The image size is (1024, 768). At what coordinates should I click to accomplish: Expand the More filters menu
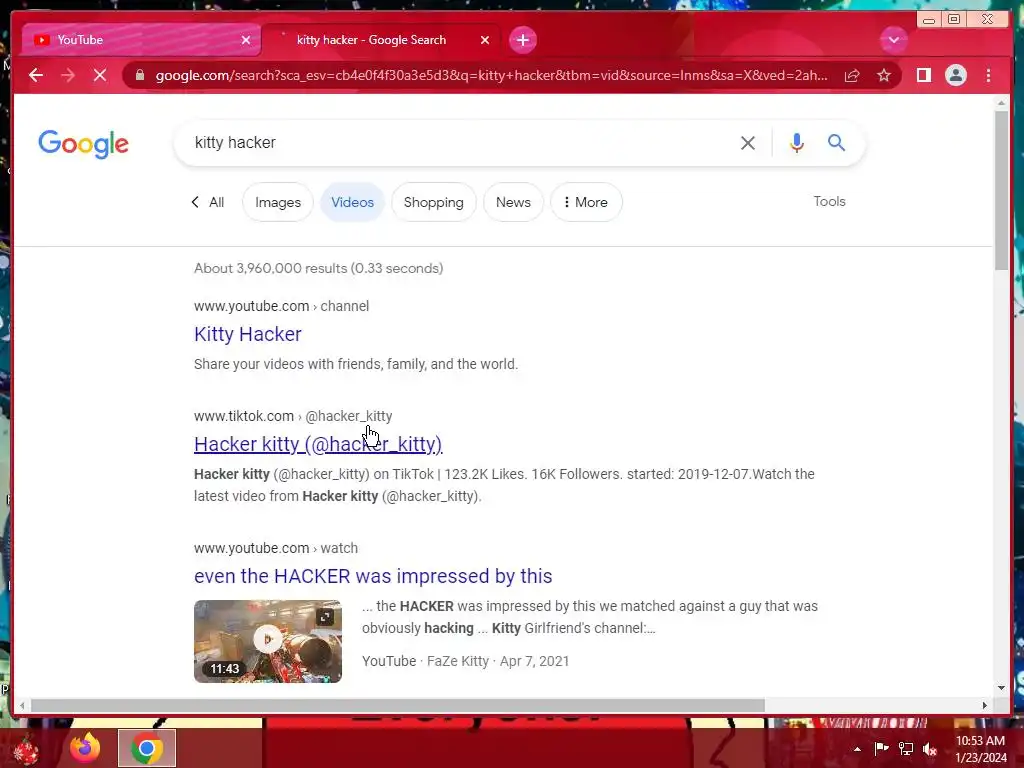coord(586,202)
